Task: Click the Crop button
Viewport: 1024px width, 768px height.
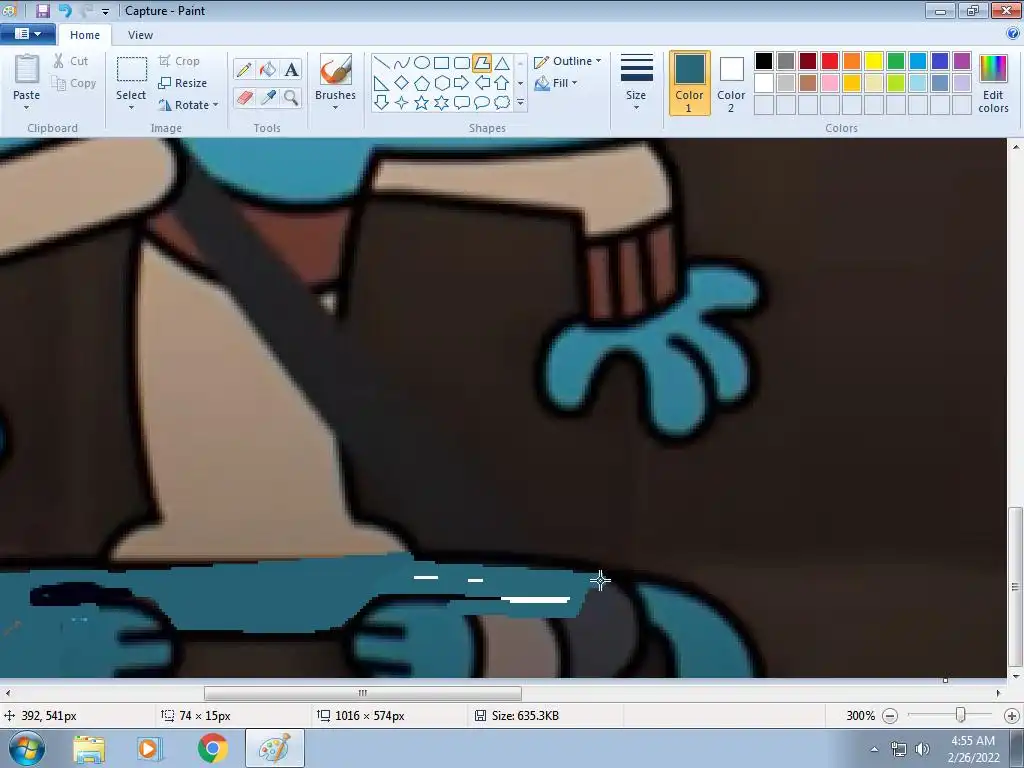Action: 179,61
